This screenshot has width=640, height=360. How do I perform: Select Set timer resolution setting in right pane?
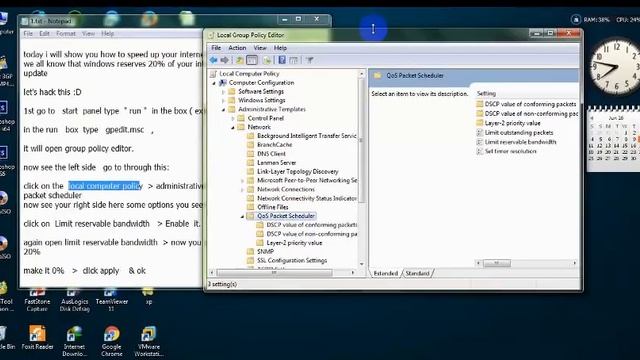click(506, 151)
